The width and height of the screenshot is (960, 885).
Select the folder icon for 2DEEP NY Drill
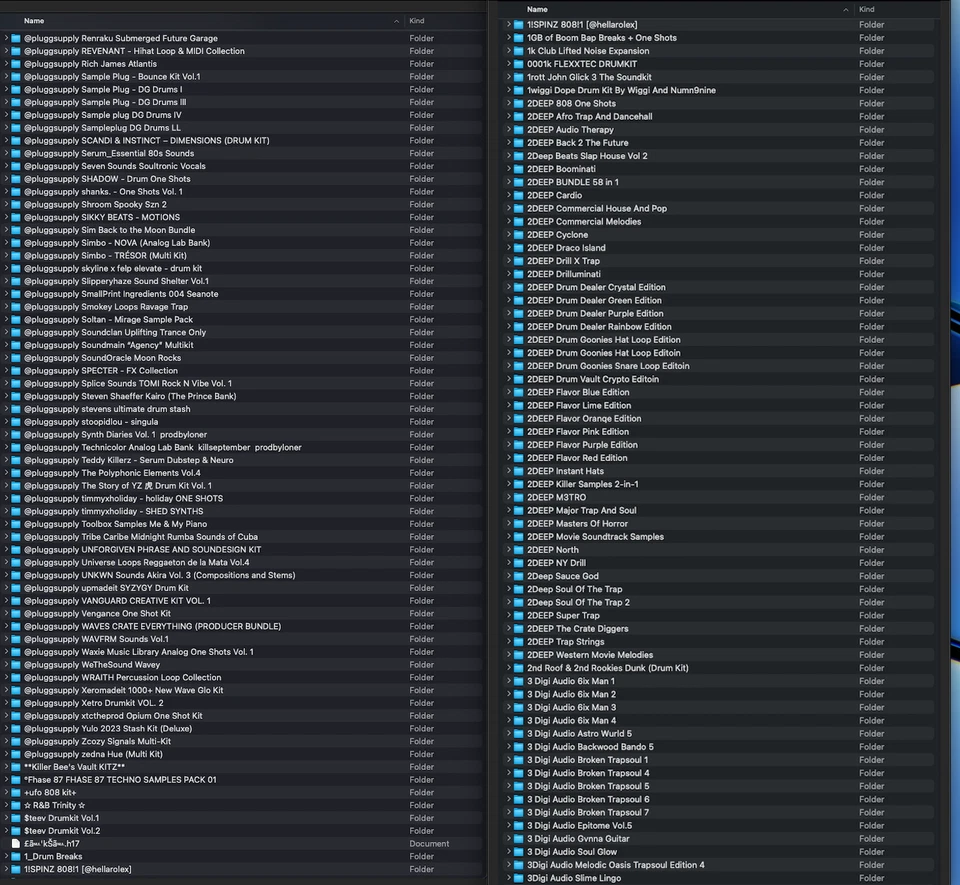519,563
